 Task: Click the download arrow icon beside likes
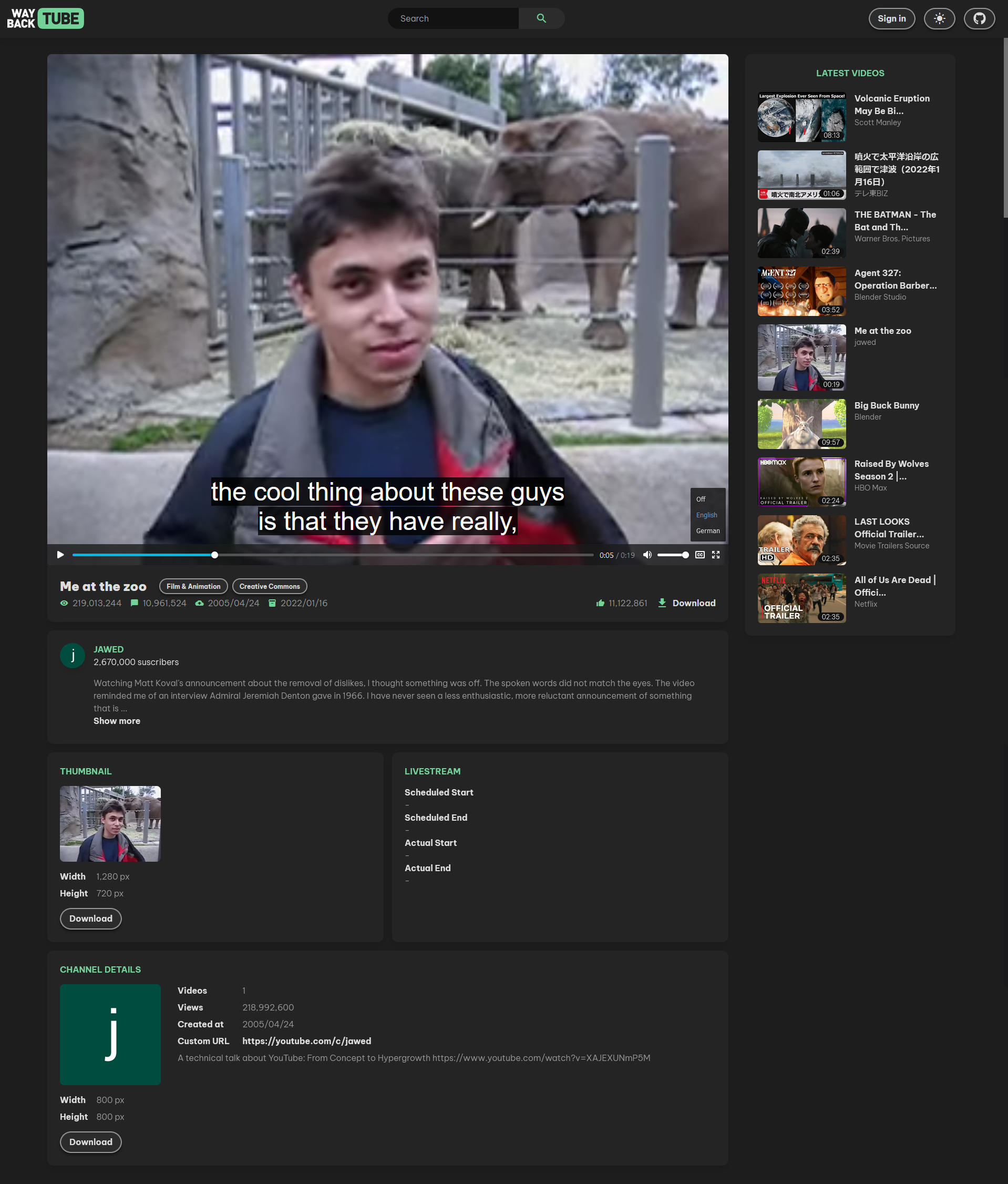tap(662, 603)
